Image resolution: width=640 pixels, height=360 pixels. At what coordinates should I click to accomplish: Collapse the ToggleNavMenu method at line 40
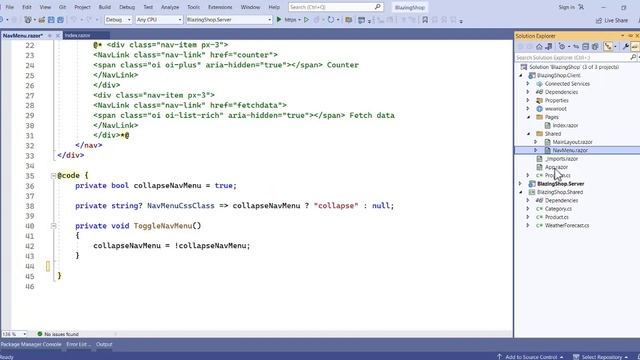pos(53,226)
